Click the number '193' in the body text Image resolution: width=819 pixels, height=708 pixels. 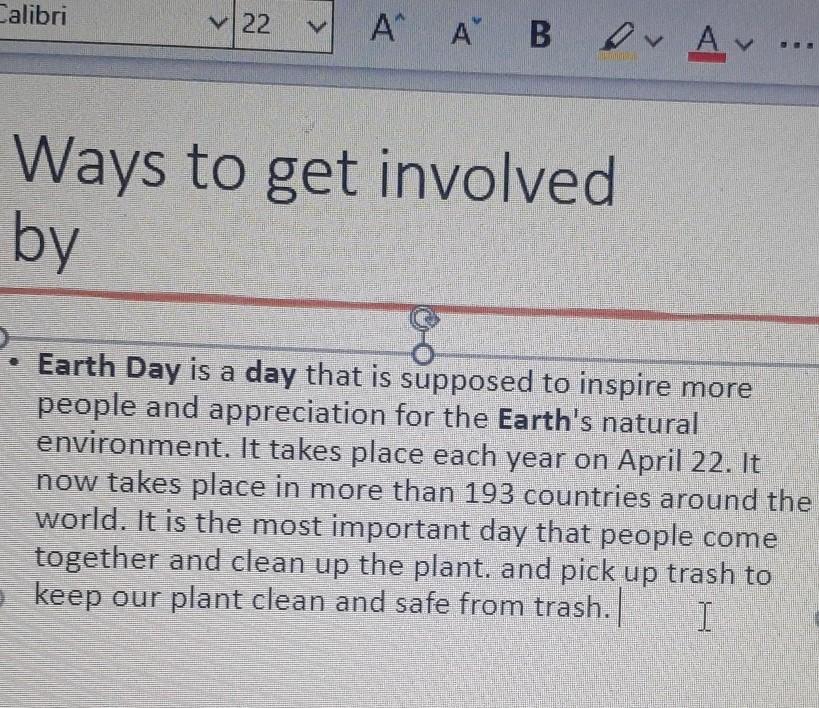click(x=489, y=493)
